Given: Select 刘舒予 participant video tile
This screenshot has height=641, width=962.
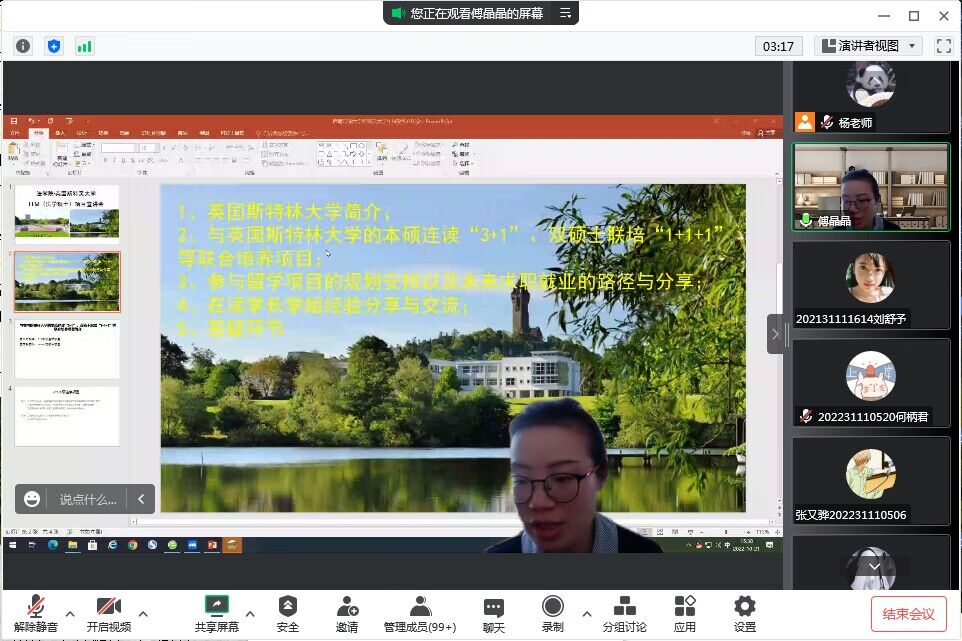Looking at the screenshot, I should point(871,285).
